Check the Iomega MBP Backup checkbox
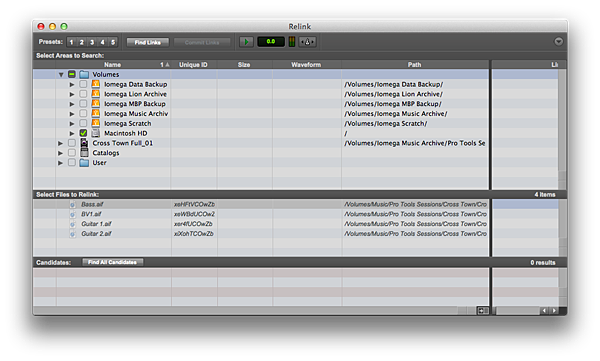The width and height of the screenshot is (600, 361). coord(83,103)
